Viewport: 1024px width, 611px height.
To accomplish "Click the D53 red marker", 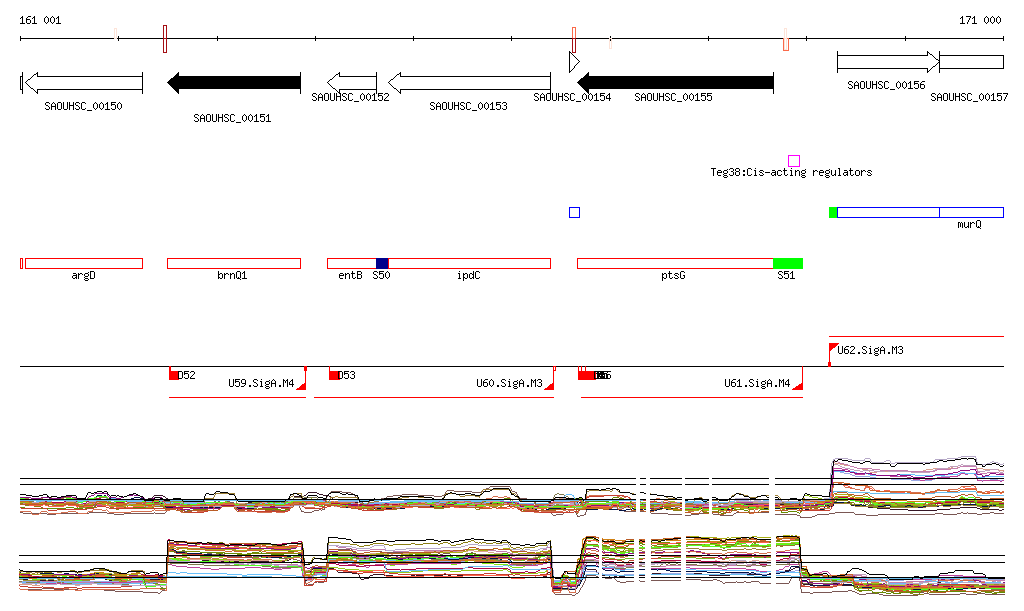I will pos(334,375).
